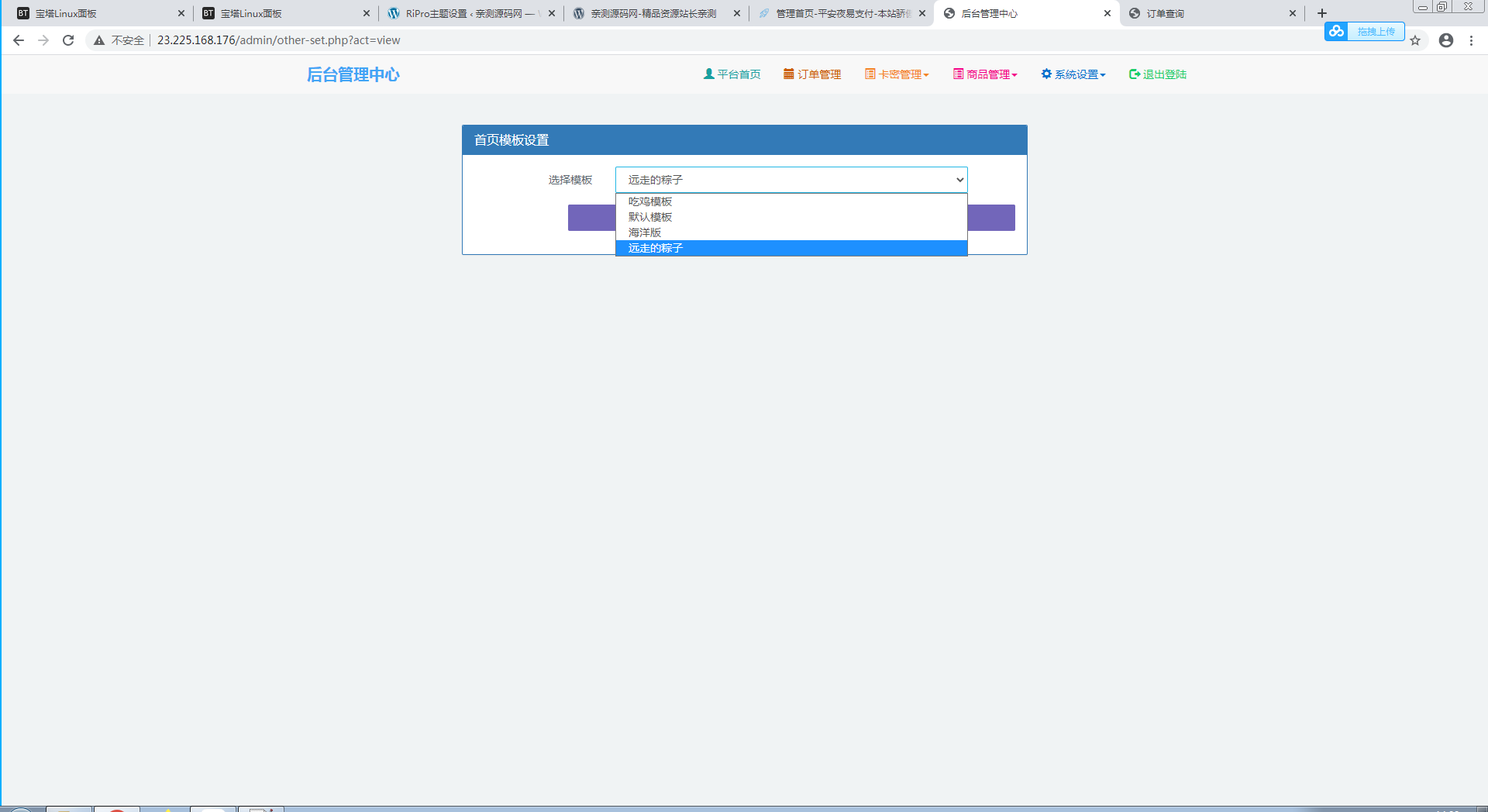The height and width of the screenshot is (812, 1488).
Task: Click the cloud upload extension icon
Action: click(x=1336, y=31)
